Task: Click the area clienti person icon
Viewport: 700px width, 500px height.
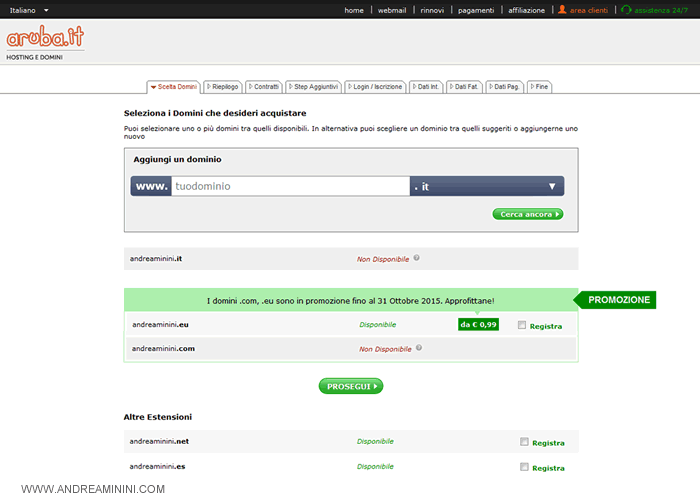Action: tap(562, 10)
